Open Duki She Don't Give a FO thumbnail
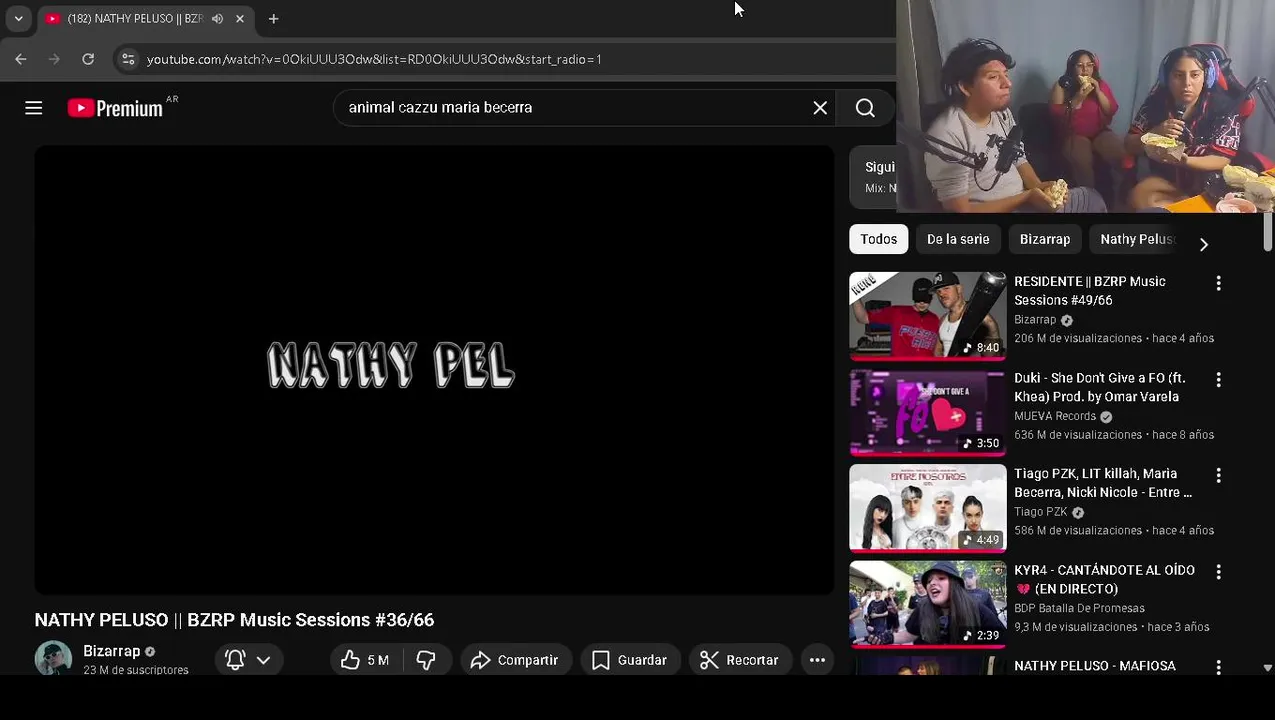 tap(928, 412)
